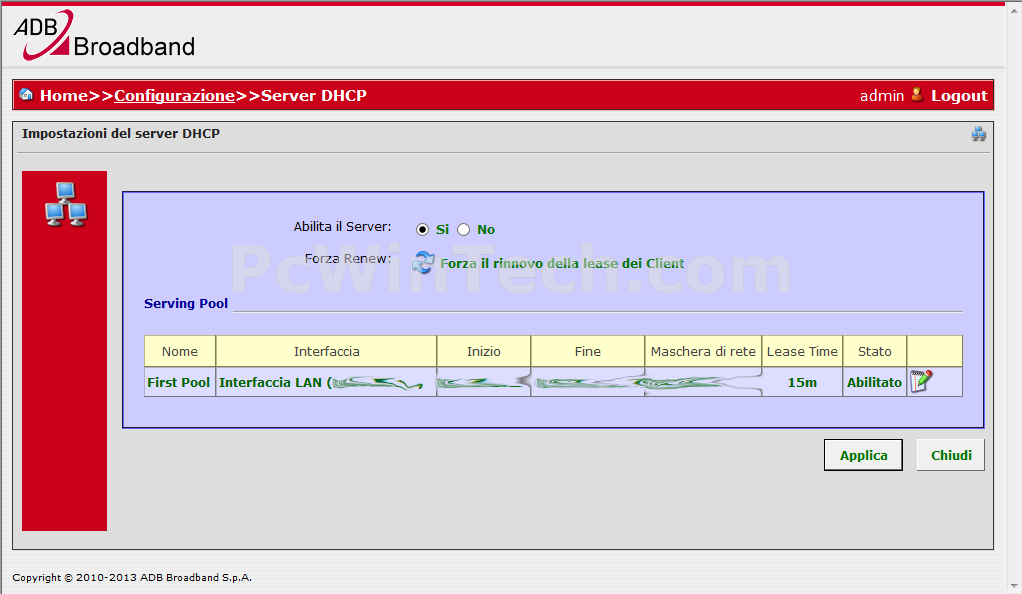
Task: Edit First Pool using the pencil icon
Action: [x=921, y=381]
